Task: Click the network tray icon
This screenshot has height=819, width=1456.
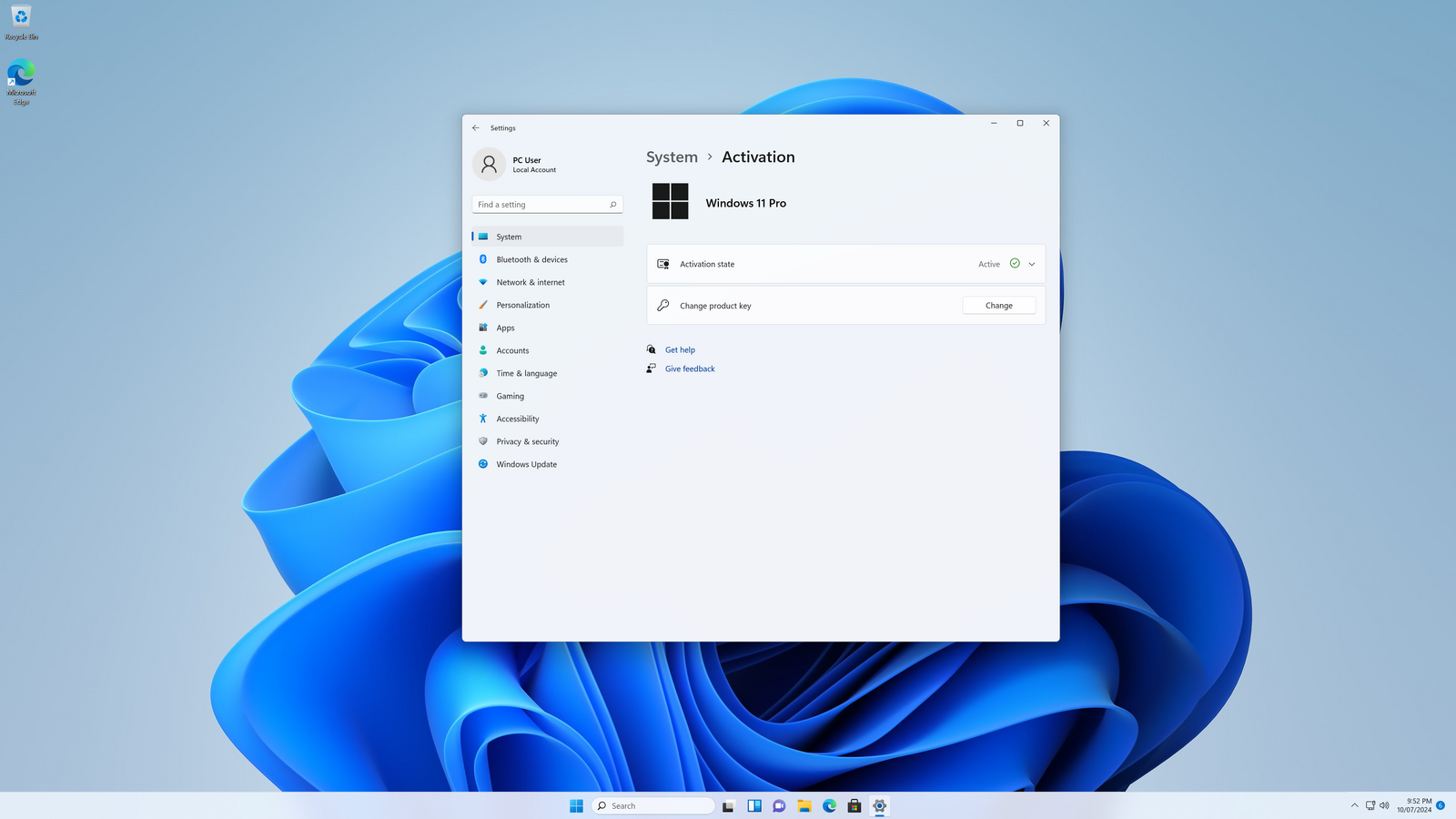Action: click(1370, 805)
